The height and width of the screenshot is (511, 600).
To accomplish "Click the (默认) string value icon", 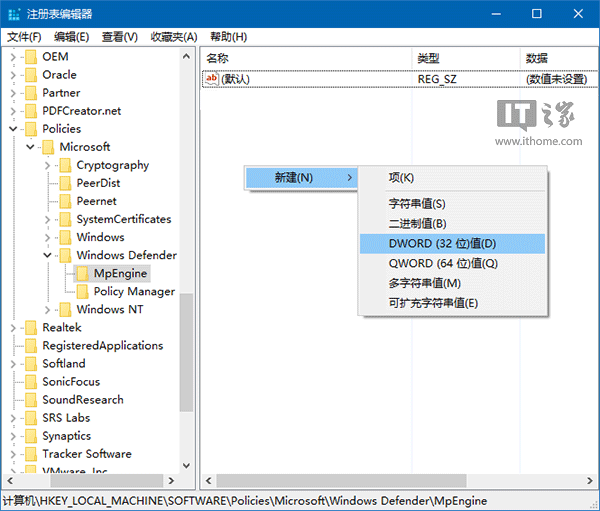I will tap(212, 79).
